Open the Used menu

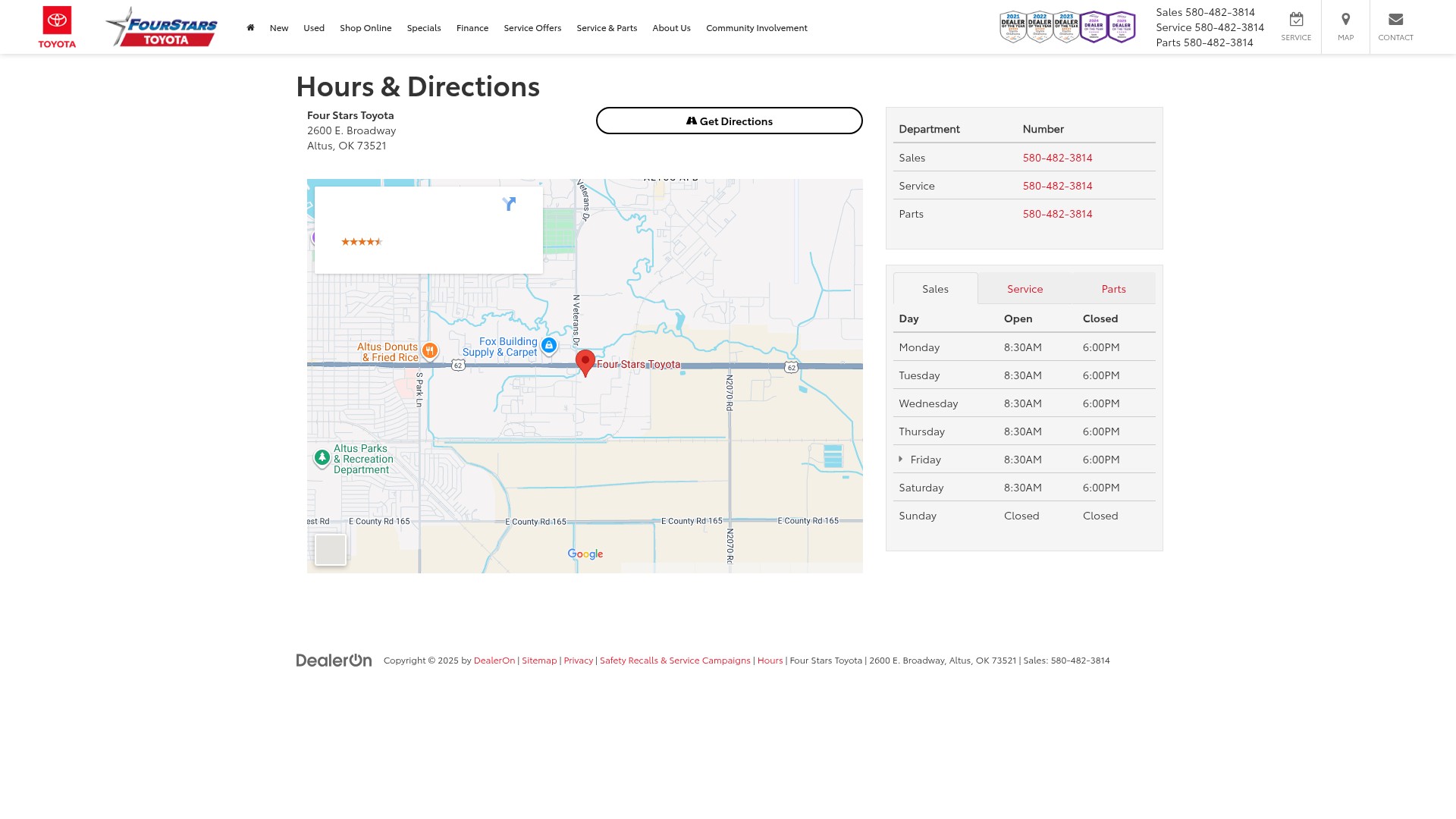(314, 27)
